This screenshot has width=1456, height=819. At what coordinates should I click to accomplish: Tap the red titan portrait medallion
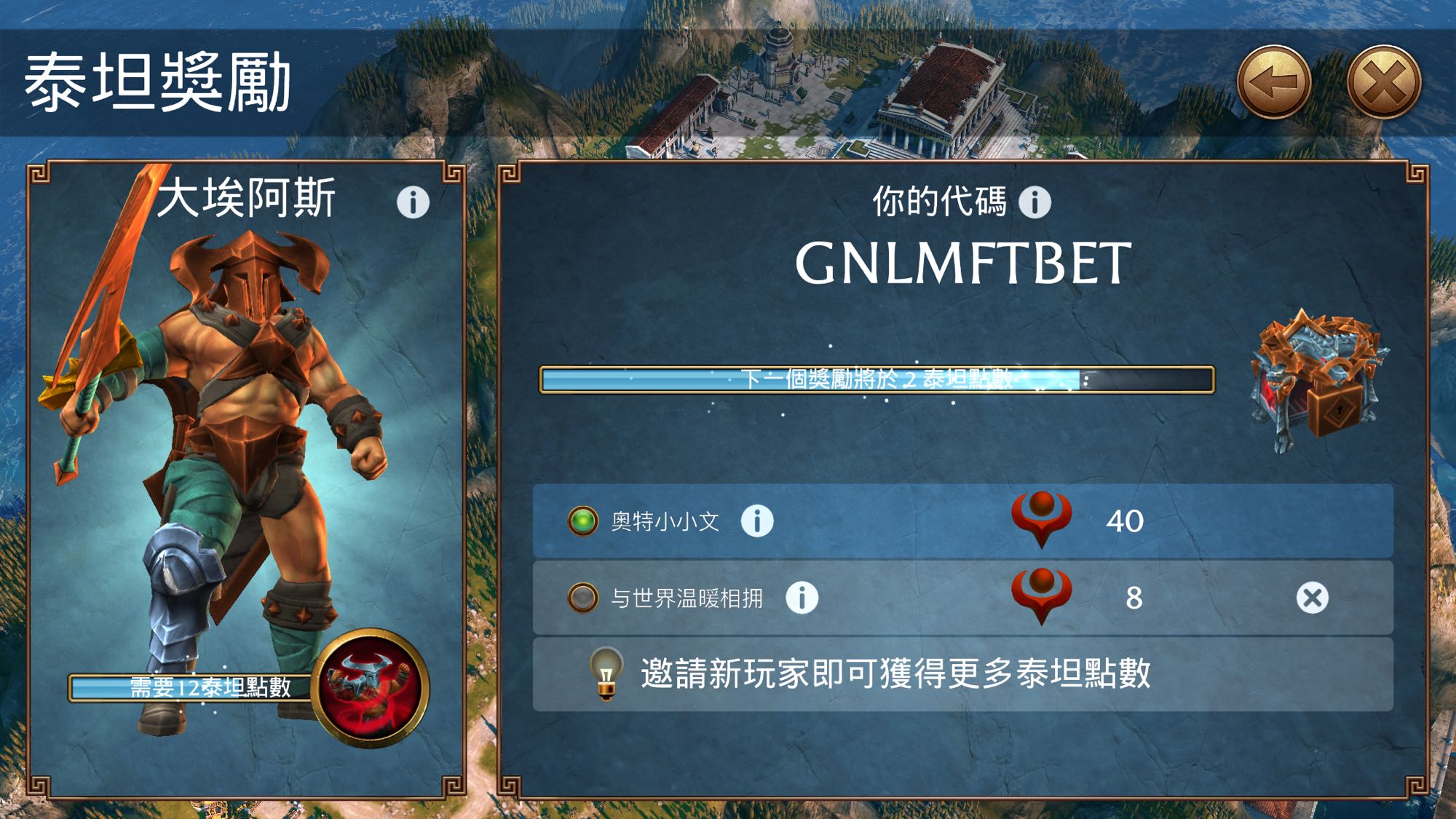pos(371,687)
